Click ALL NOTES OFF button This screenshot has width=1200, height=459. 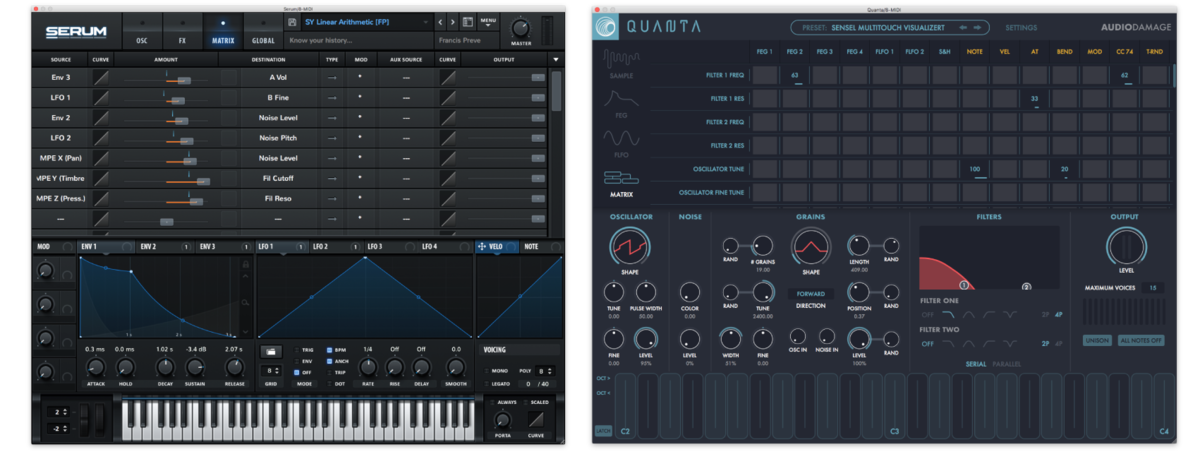1141,341
